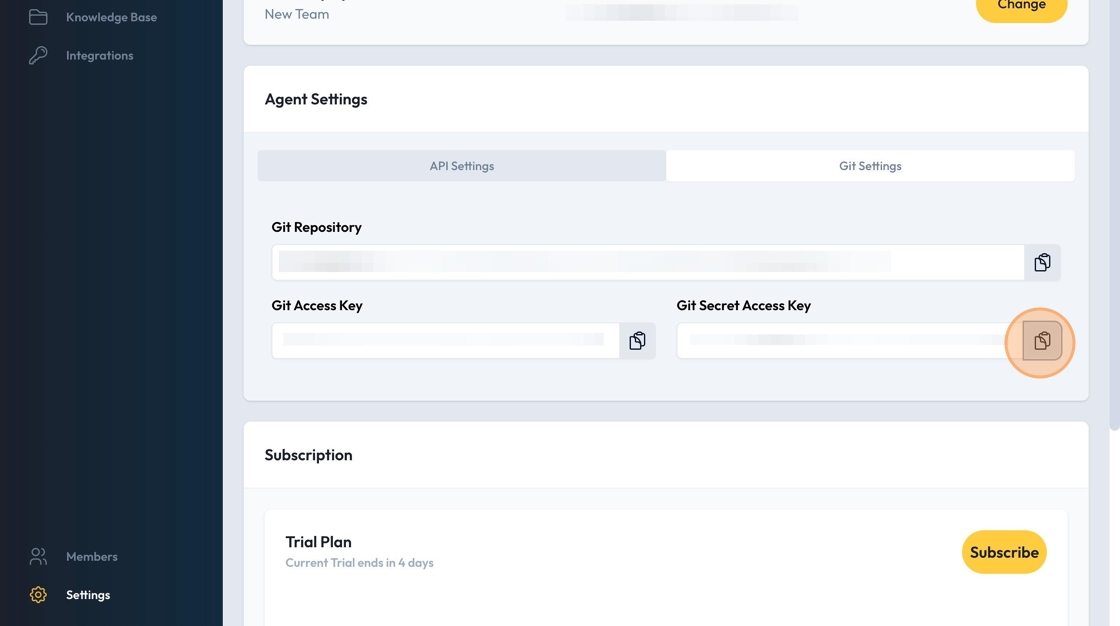Click the Trial Plan heading text
This screenshot has height=626, width=1120.
point(318,542)
